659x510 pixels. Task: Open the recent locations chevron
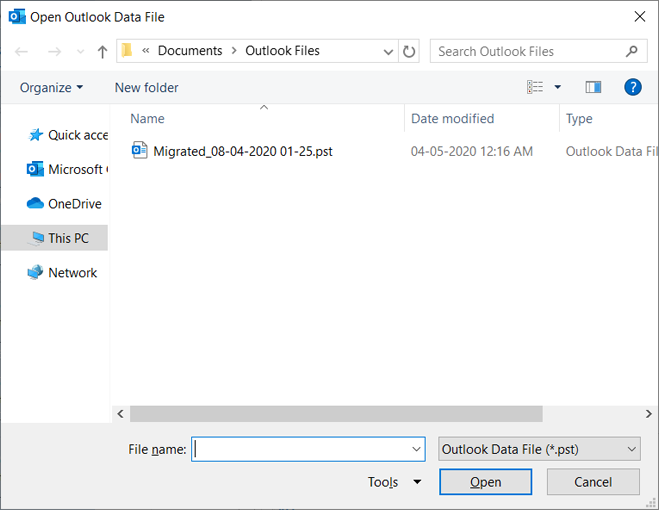pos(80,52)
